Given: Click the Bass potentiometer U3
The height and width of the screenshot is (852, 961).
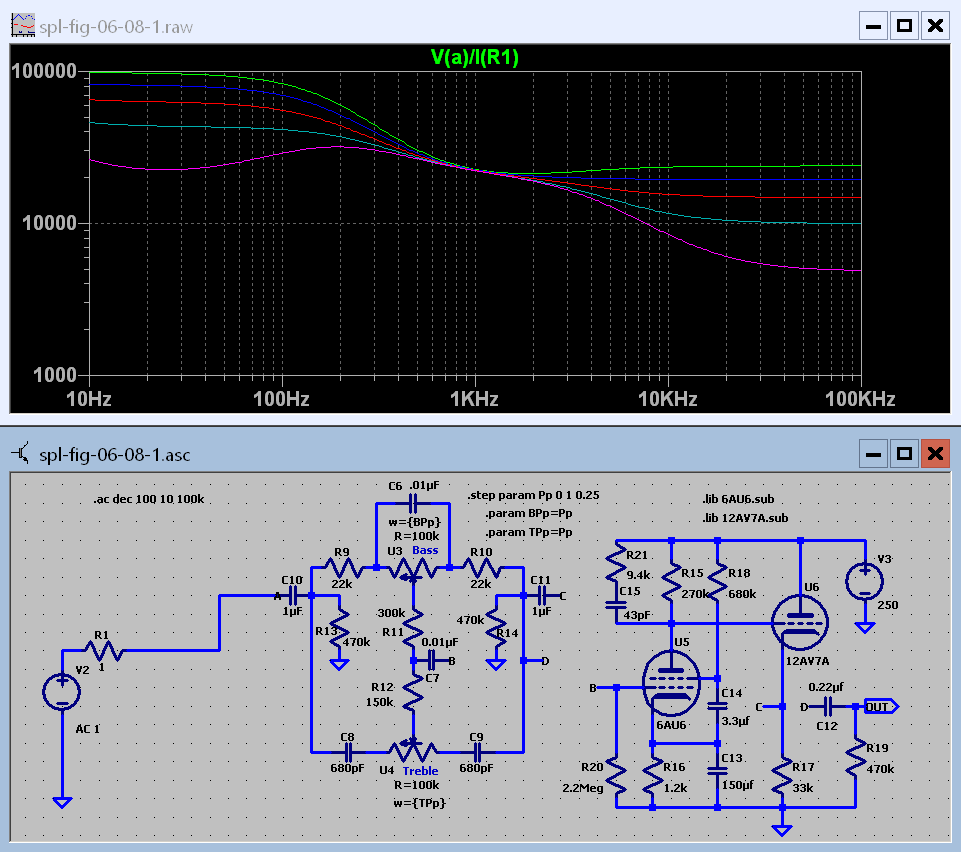Looking at the screenshot, I should (412, 568).
